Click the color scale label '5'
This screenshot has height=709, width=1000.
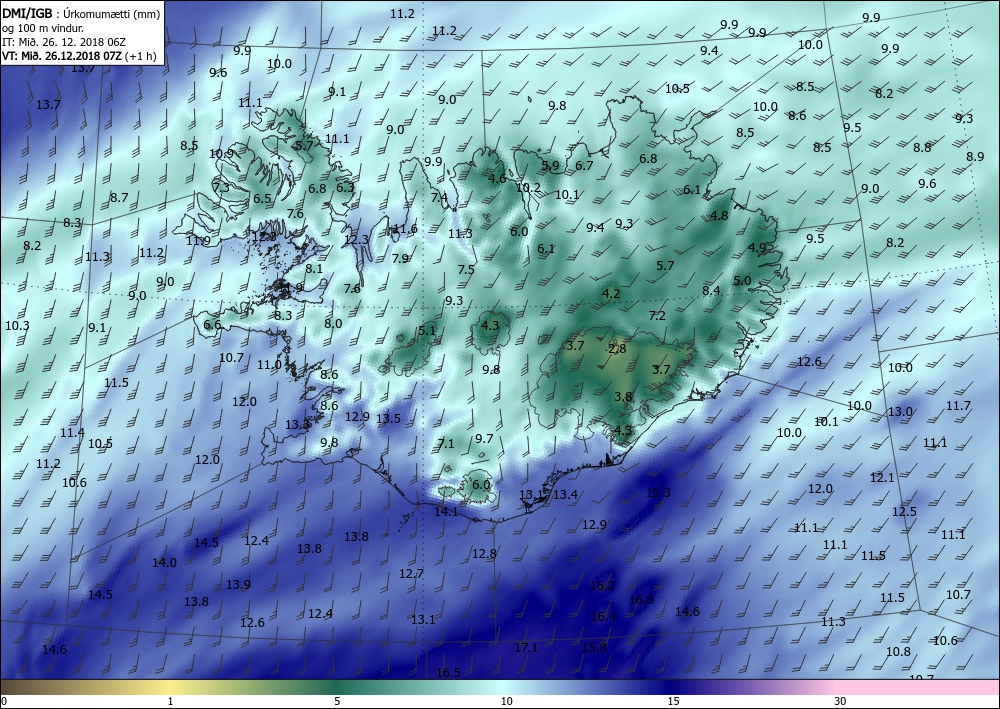coord(337,702)
